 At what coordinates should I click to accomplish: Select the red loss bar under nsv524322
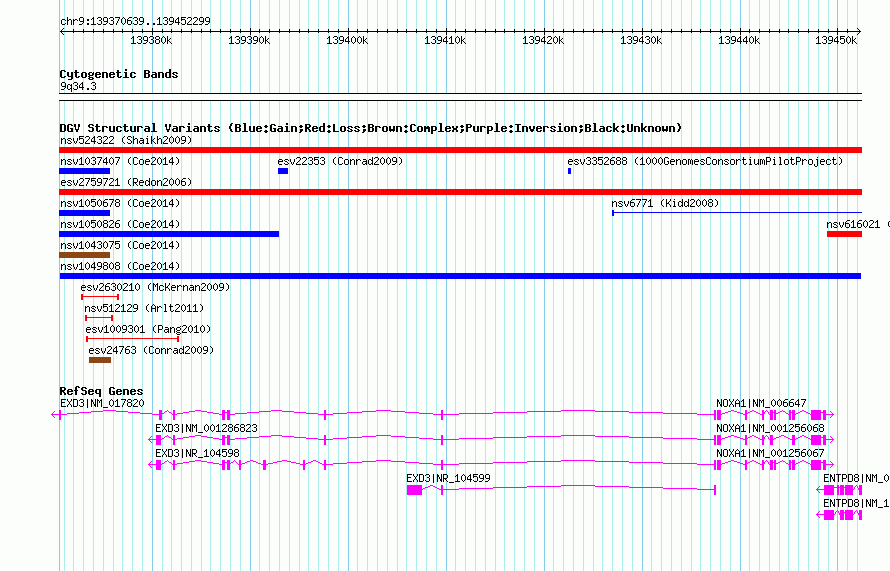460,150
